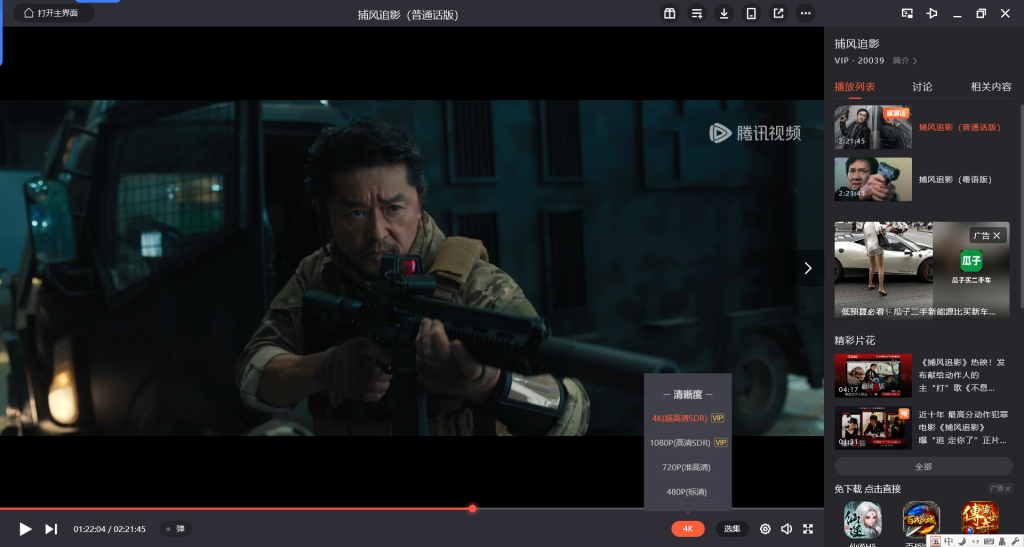Open player settings gear icon
This screenshot has height=547, width=1024.
(x=765, y=529)
